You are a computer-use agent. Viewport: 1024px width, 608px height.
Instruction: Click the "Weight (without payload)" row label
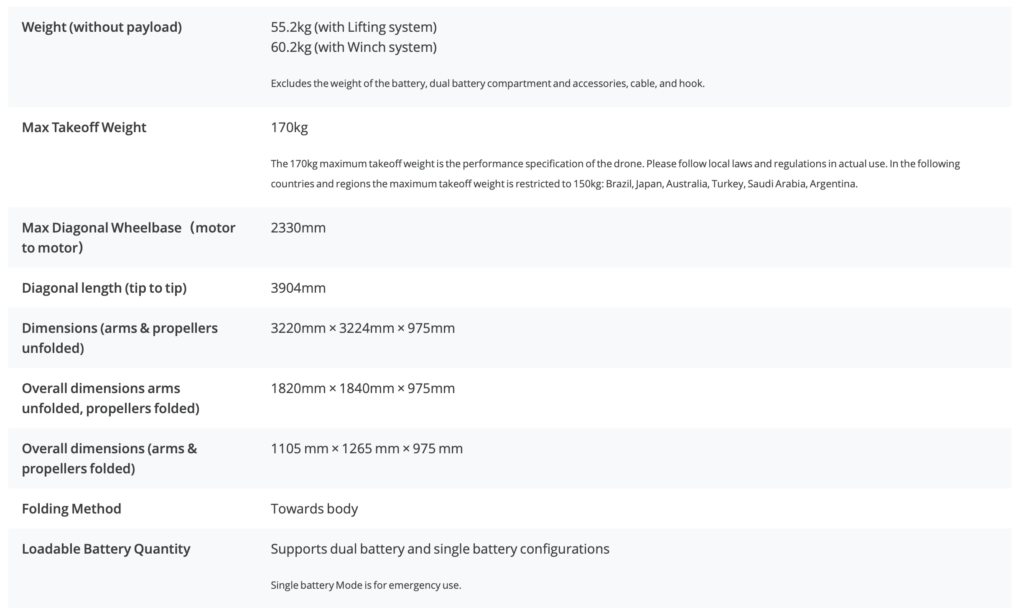click(x=102, y=27)
